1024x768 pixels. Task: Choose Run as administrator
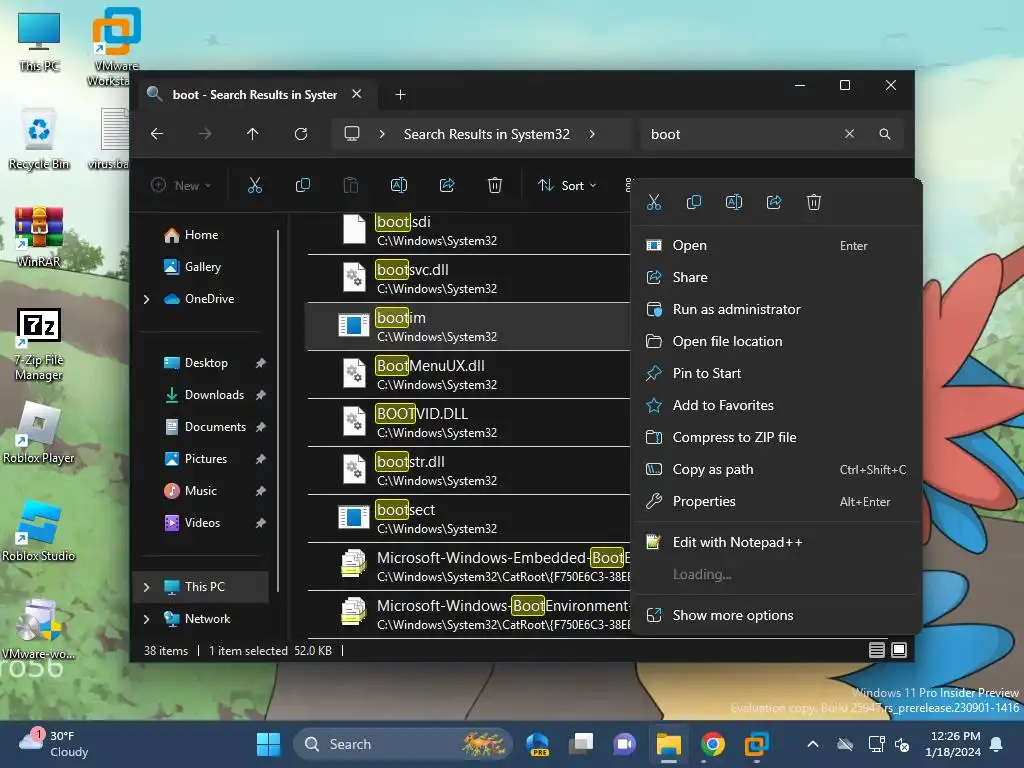pyautogui.click(x=777, y=310)
